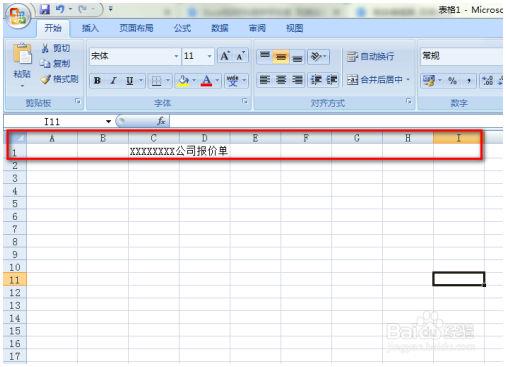Click the Insert Function fx icon
This screenshot has height=367, width=506.
pos(161,121)
